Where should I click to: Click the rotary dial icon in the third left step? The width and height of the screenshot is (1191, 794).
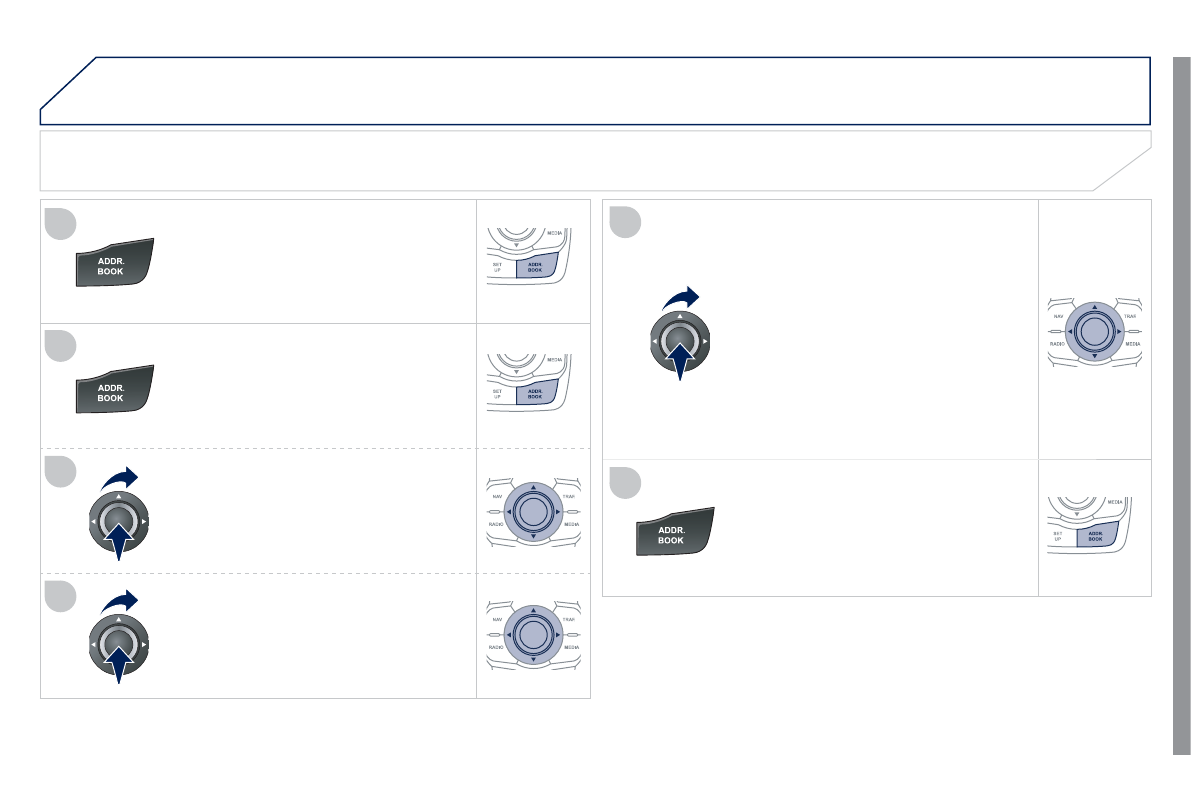[x=117, y=521]
